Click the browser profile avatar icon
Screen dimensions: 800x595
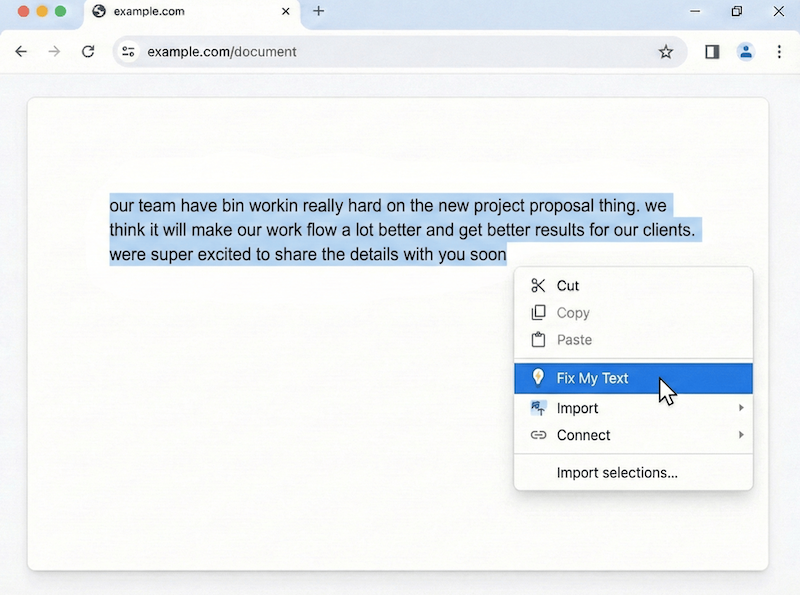pos(746,51)
